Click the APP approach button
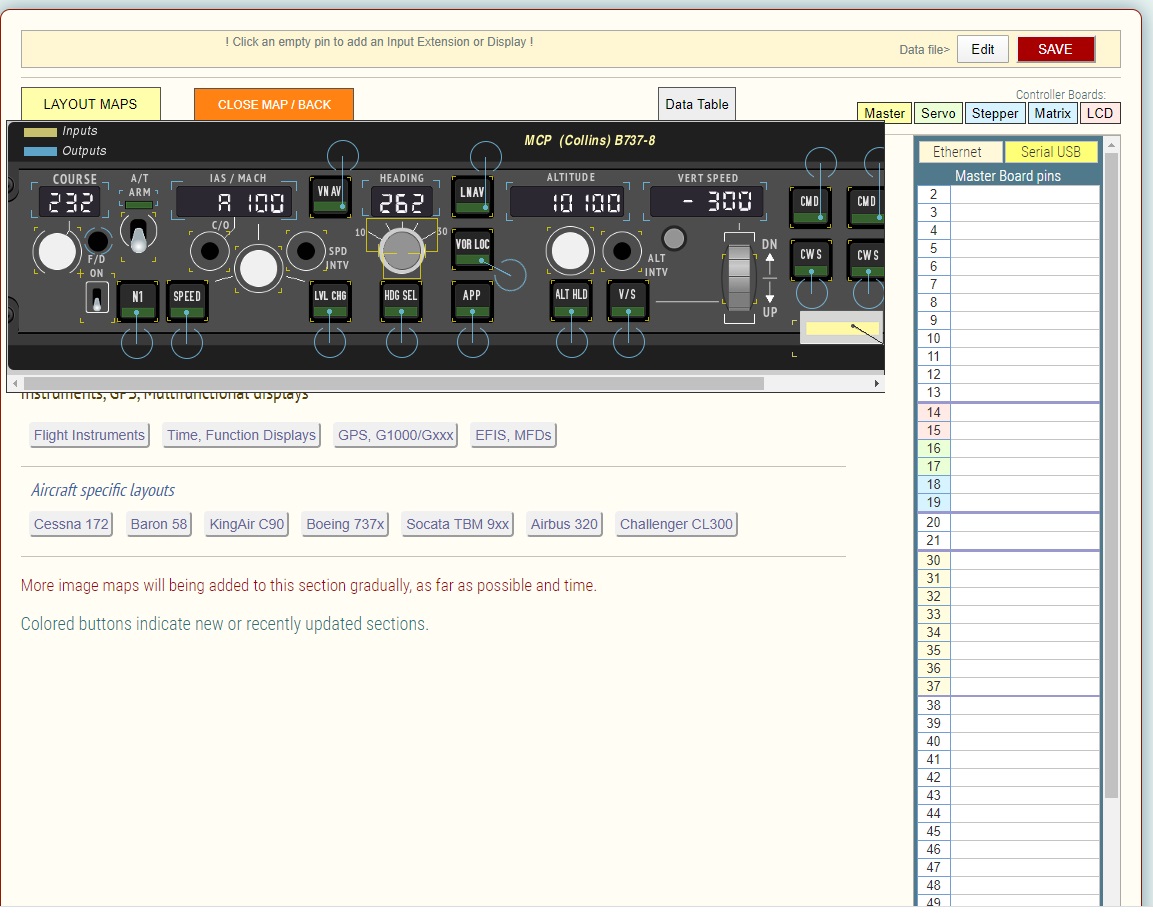This screenshot has height=913, width=1153. point(472,300)
